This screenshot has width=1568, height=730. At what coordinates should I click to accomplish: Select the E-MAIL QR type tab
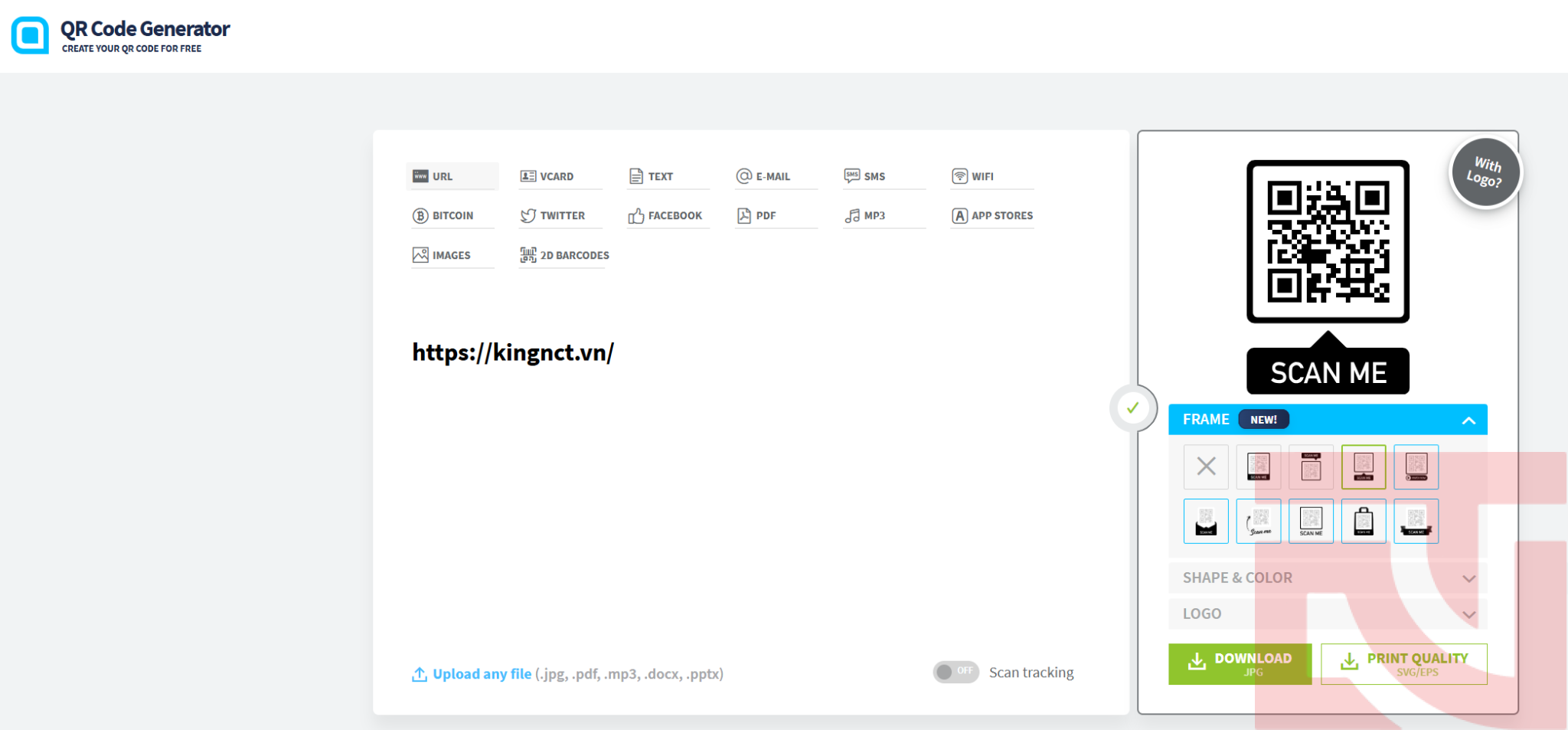point(776,176)
